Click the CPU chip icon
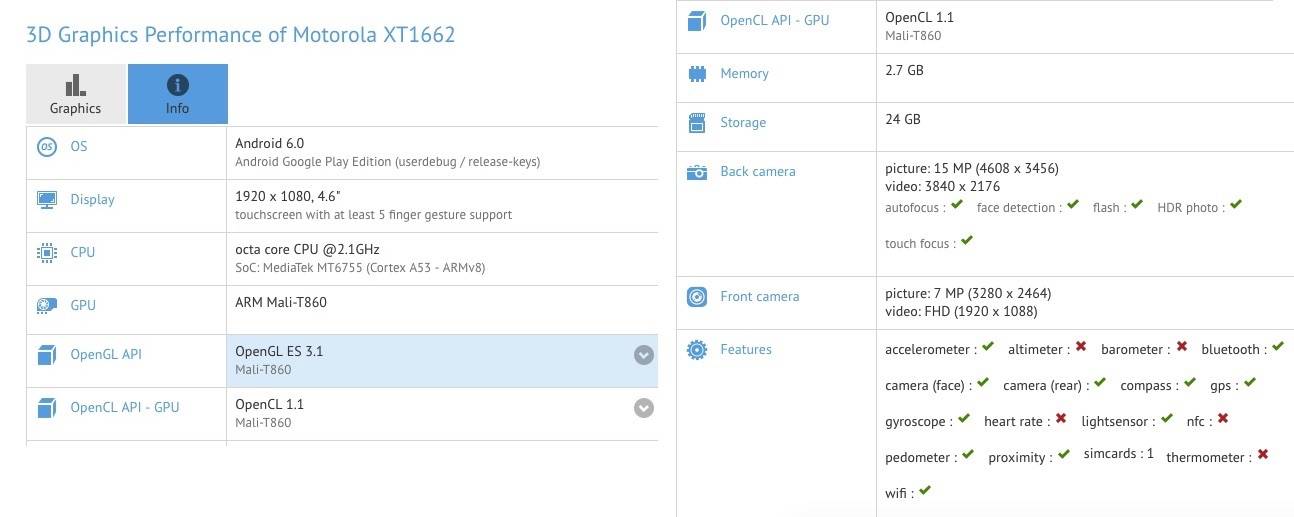The height and width of the screenshot is (517, 1294). tap(47, 253)
